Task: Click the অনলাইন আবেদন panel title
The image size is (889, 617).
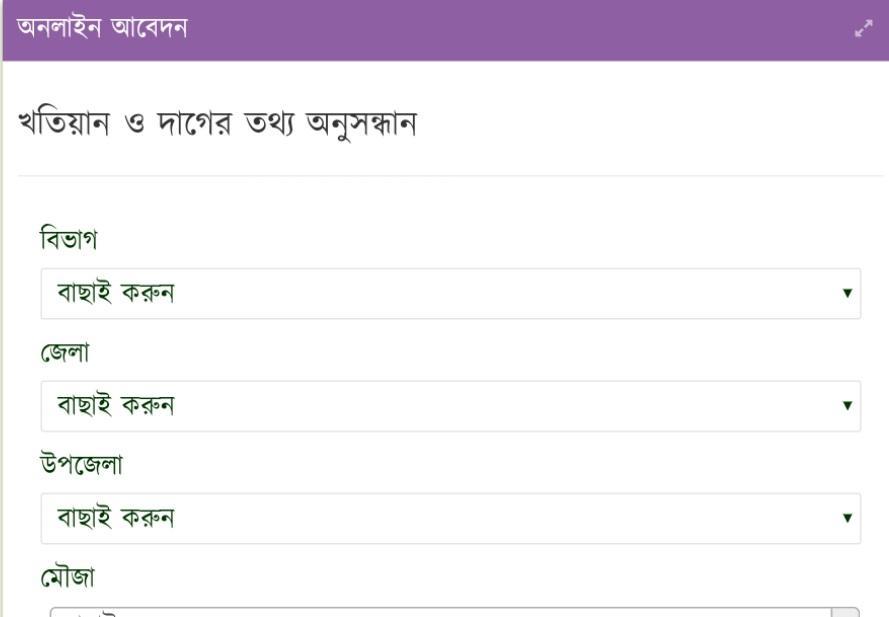Action: [102, 29]
